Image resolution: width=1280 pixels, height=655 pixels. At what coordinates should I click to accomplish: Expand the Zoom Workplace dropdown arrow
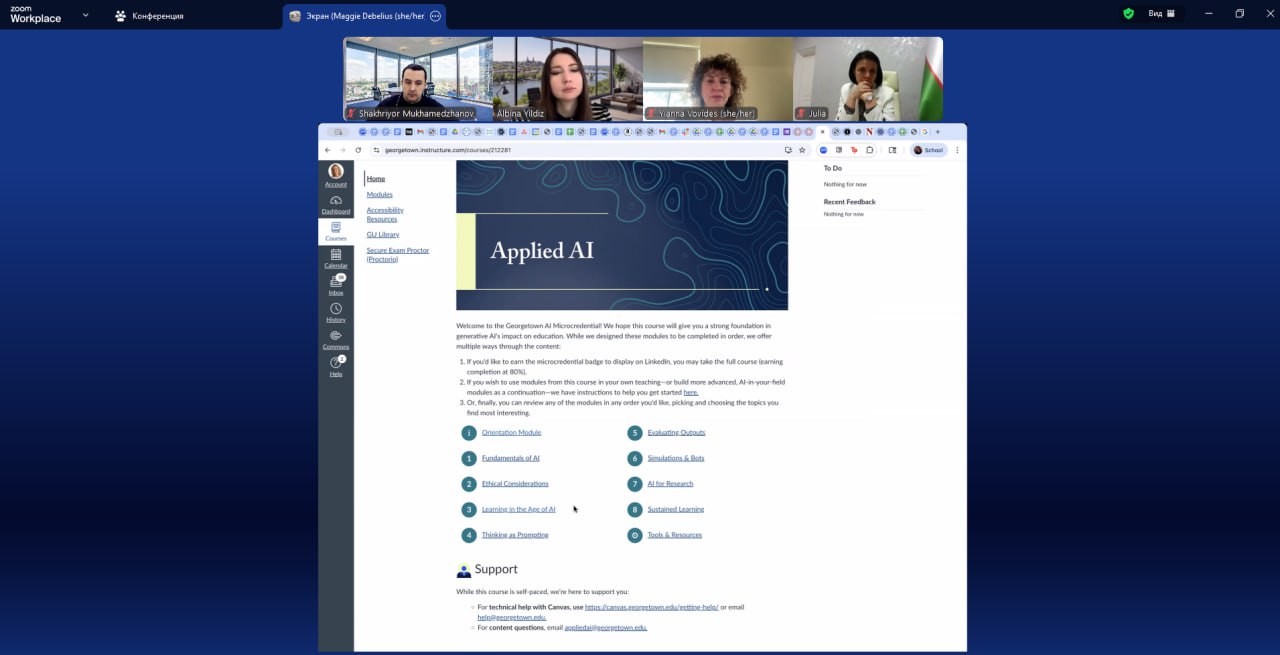pos(85,15)
